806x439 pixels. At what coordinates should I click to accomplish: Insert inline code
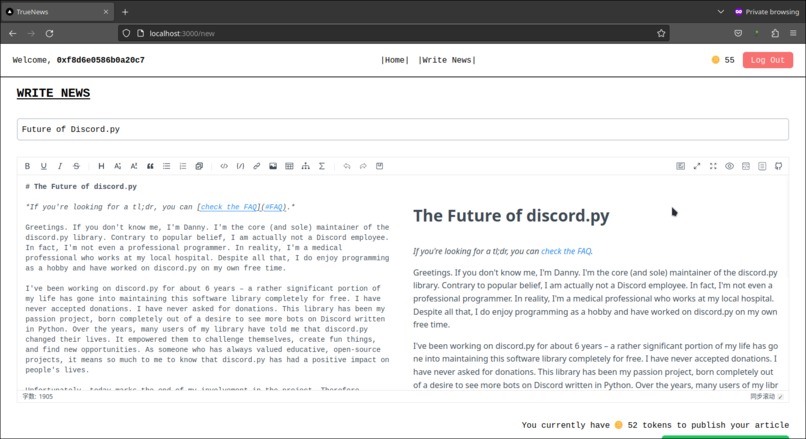224,166
